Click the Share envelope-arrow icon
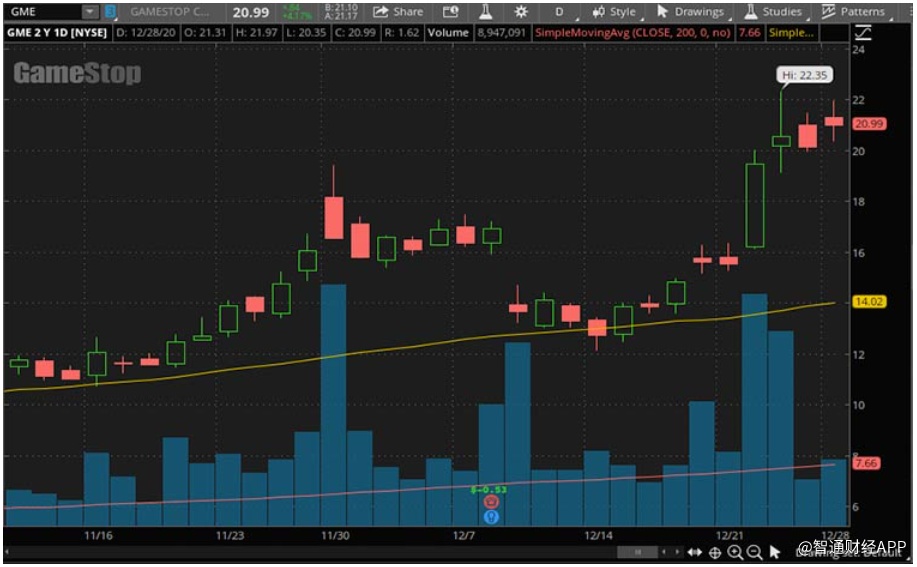The width and height of the screenshot is (917, 567). 381,12
